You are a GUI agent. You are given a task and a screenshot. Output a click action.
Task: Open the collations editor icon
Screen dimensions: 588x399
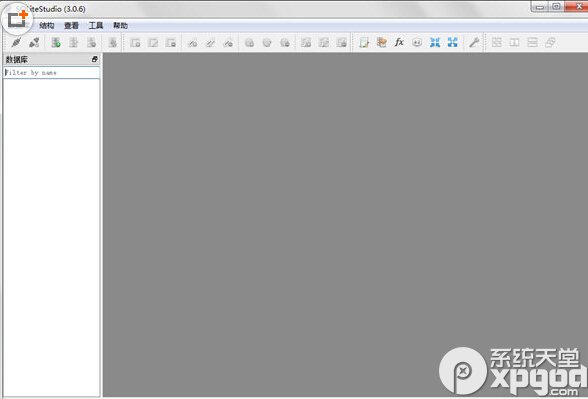tap(417, 42)
